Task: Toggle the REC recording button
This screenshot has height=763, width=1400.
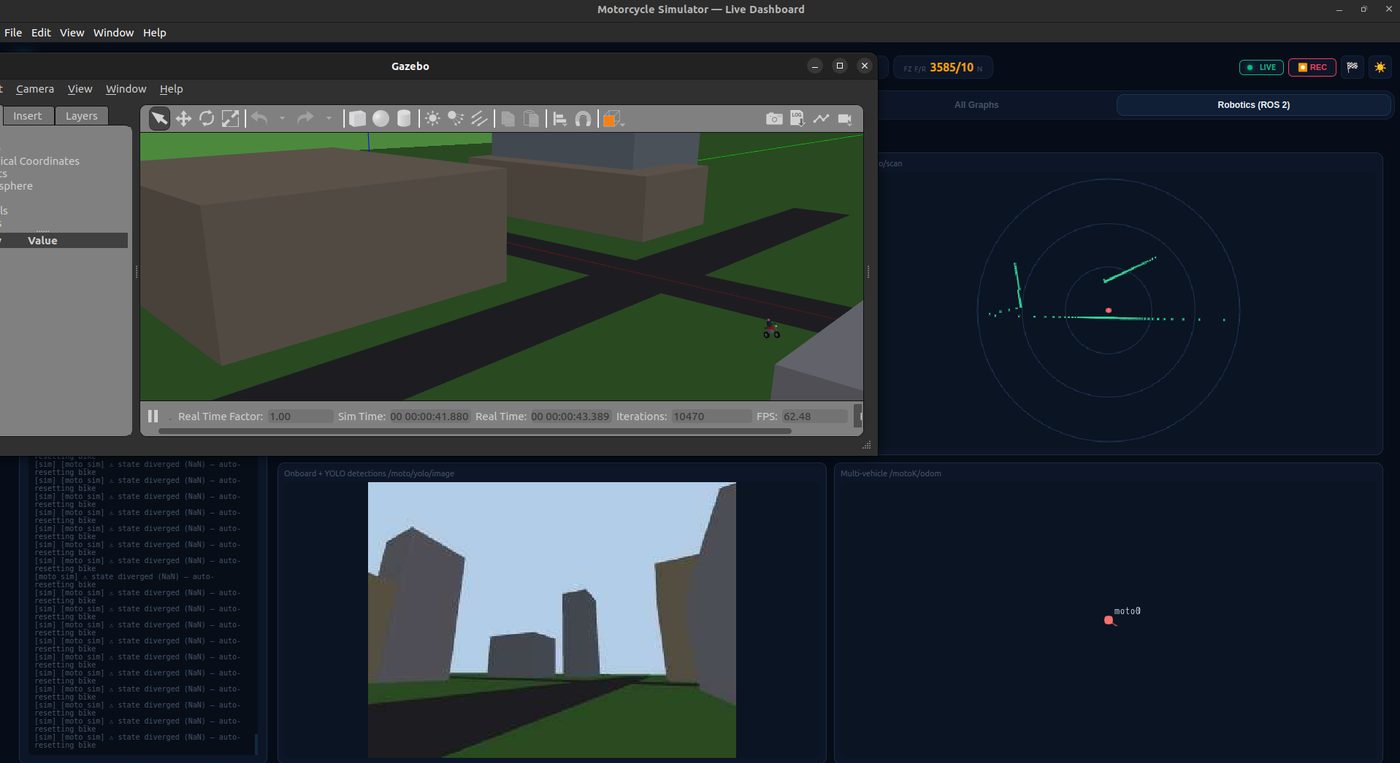Action: [x=1312, y=67]
